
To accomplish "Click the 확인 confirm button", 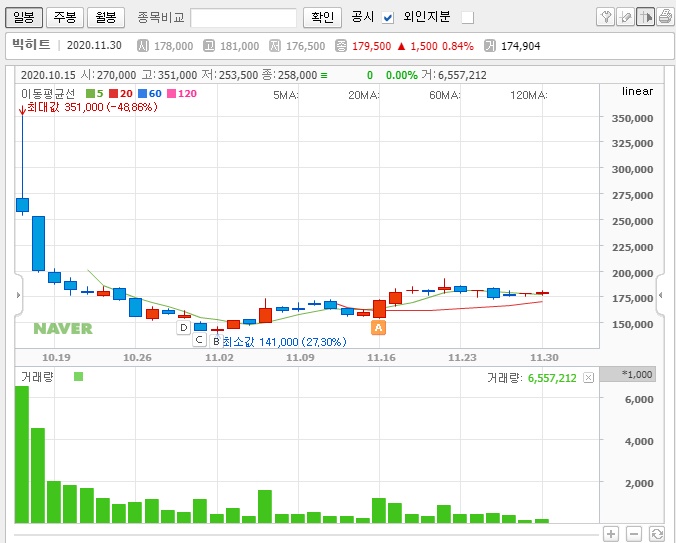I will point(322,18).
